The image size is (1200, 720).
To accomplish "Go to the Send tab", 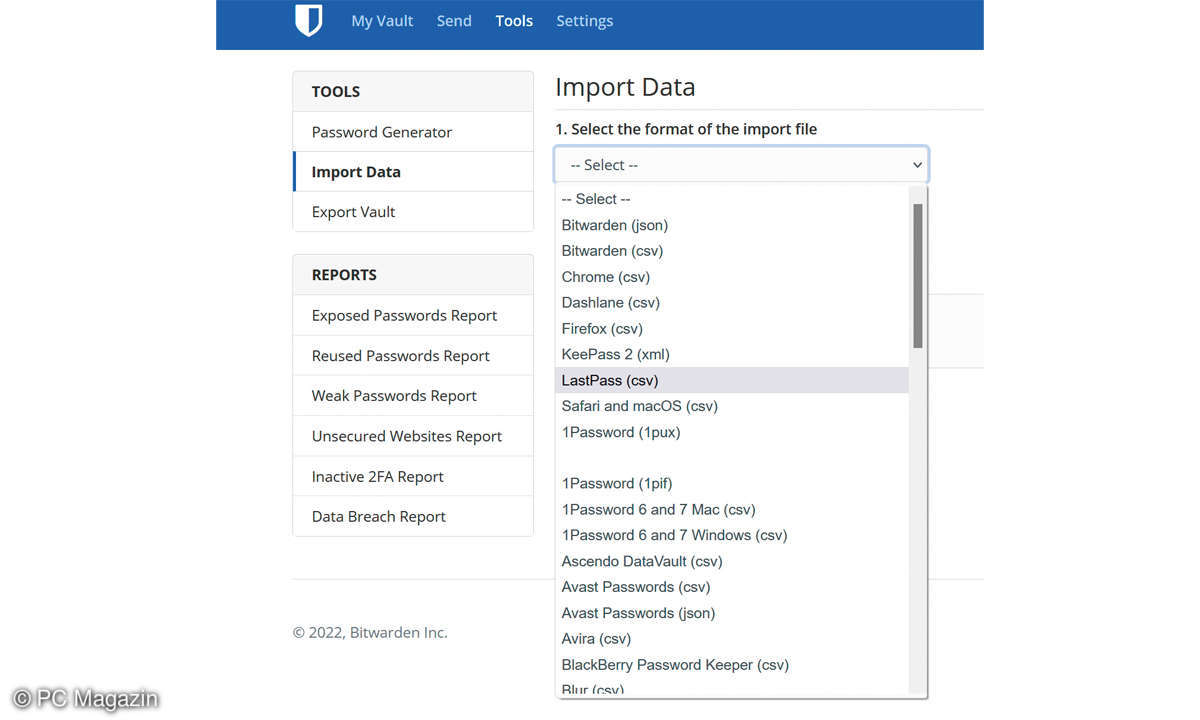I will 454,21.
